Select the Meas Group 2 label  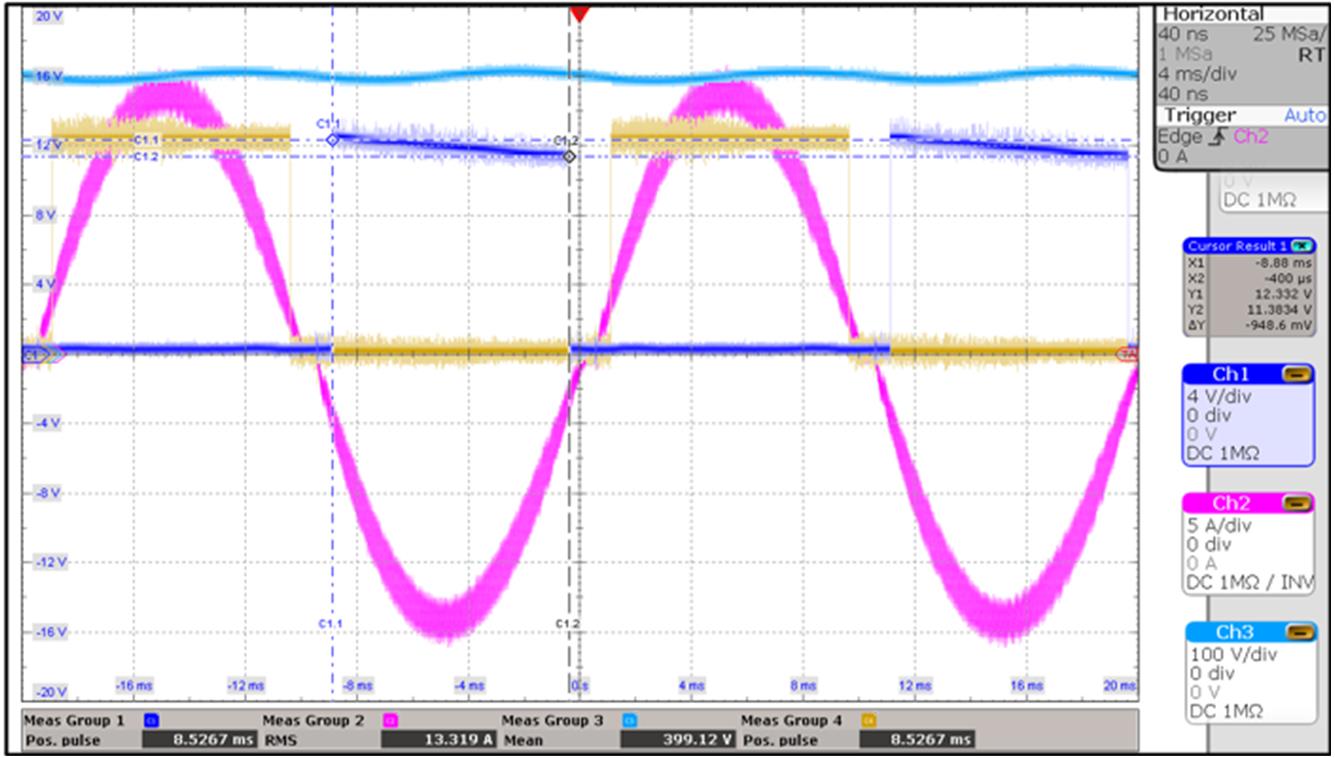click(313, 720)
